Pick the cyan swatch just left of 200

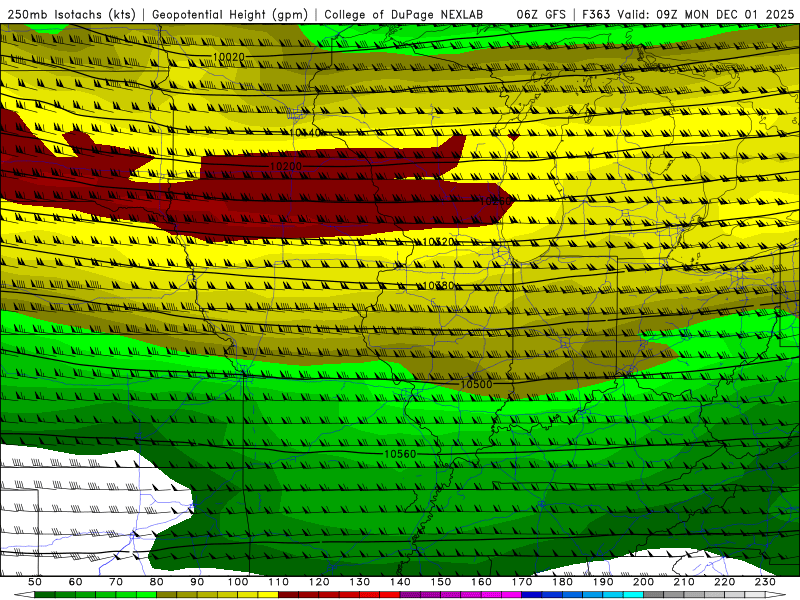click(x=633, y=595)
